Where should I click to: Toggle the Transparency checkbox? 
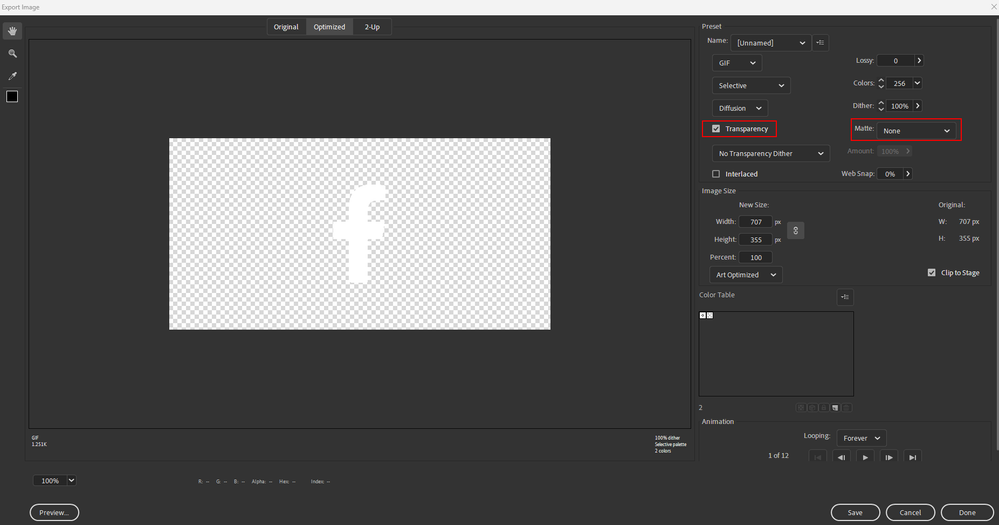click(x=716, y=129)
